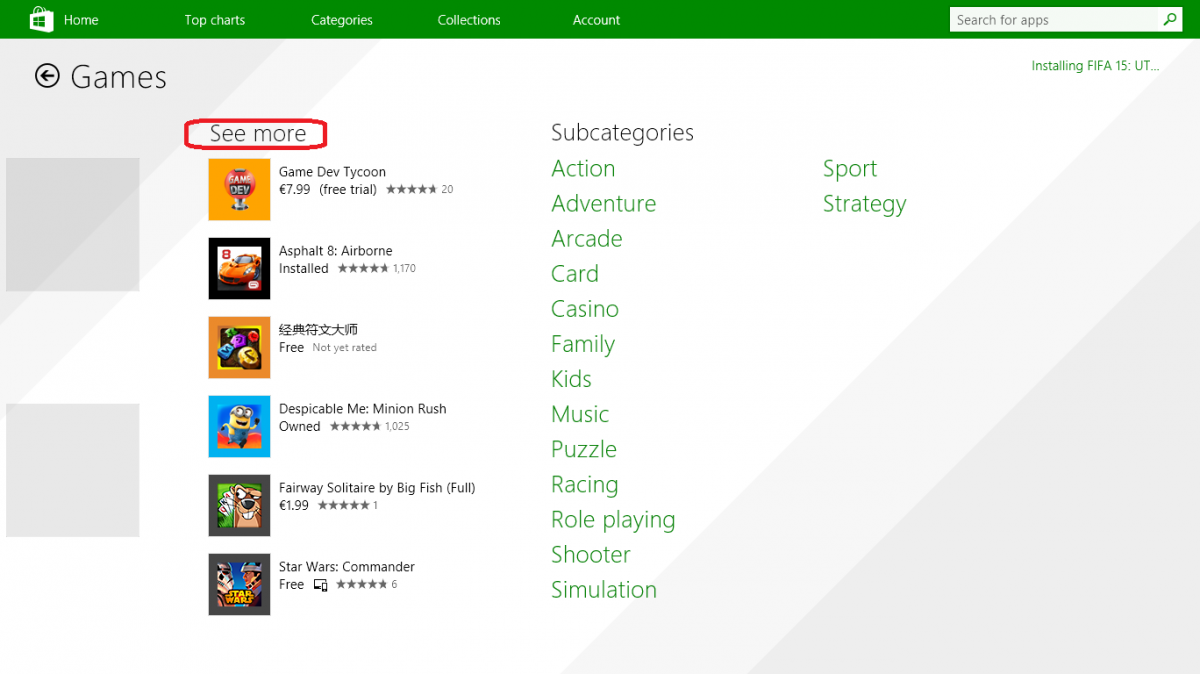
Task: Click Owned label under Despicable Me
Action: coord(300,426)
